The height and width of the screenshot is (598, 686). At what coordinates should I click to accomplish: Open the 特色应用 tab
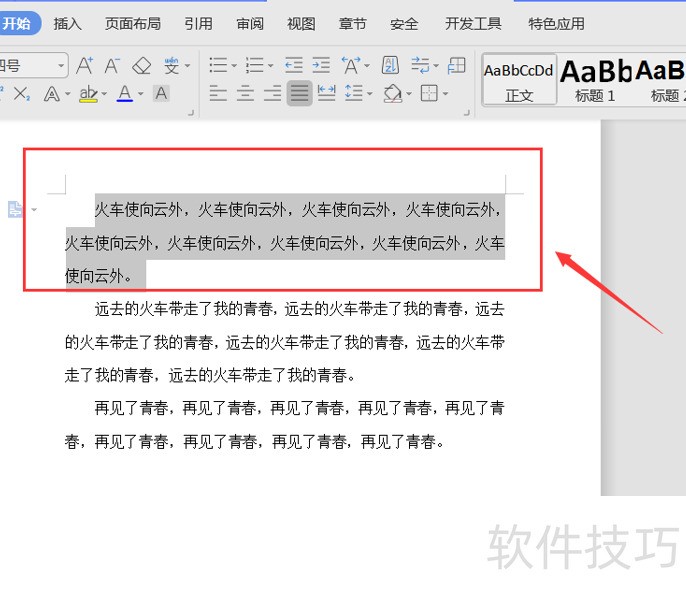(x=556, y=24)
